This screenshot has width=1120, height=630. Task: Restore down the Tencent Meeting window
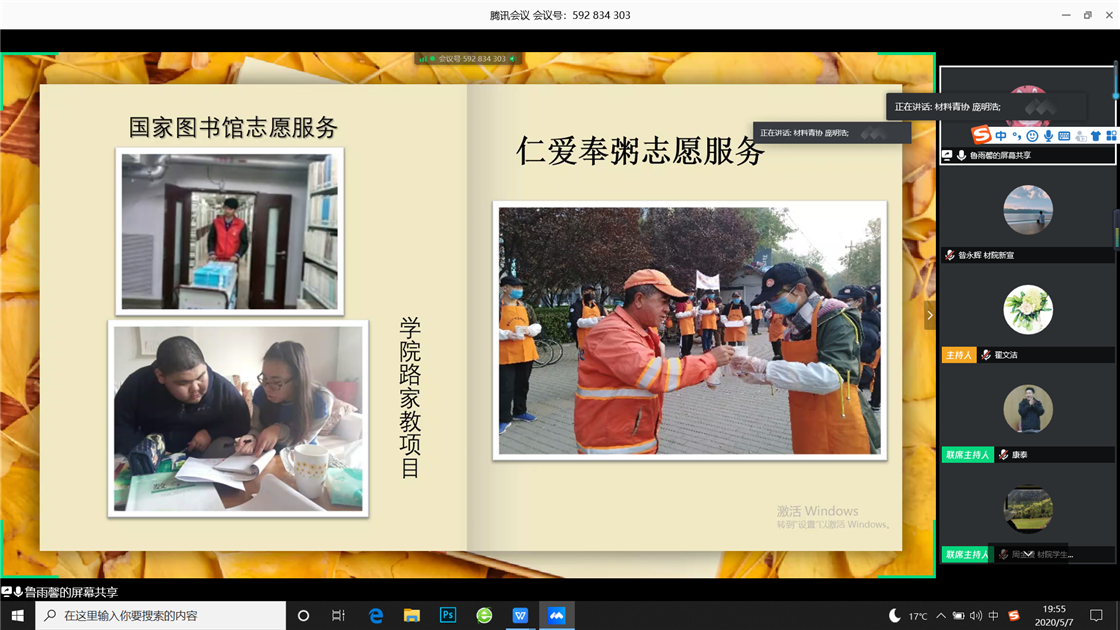(x=1087, y=15)
